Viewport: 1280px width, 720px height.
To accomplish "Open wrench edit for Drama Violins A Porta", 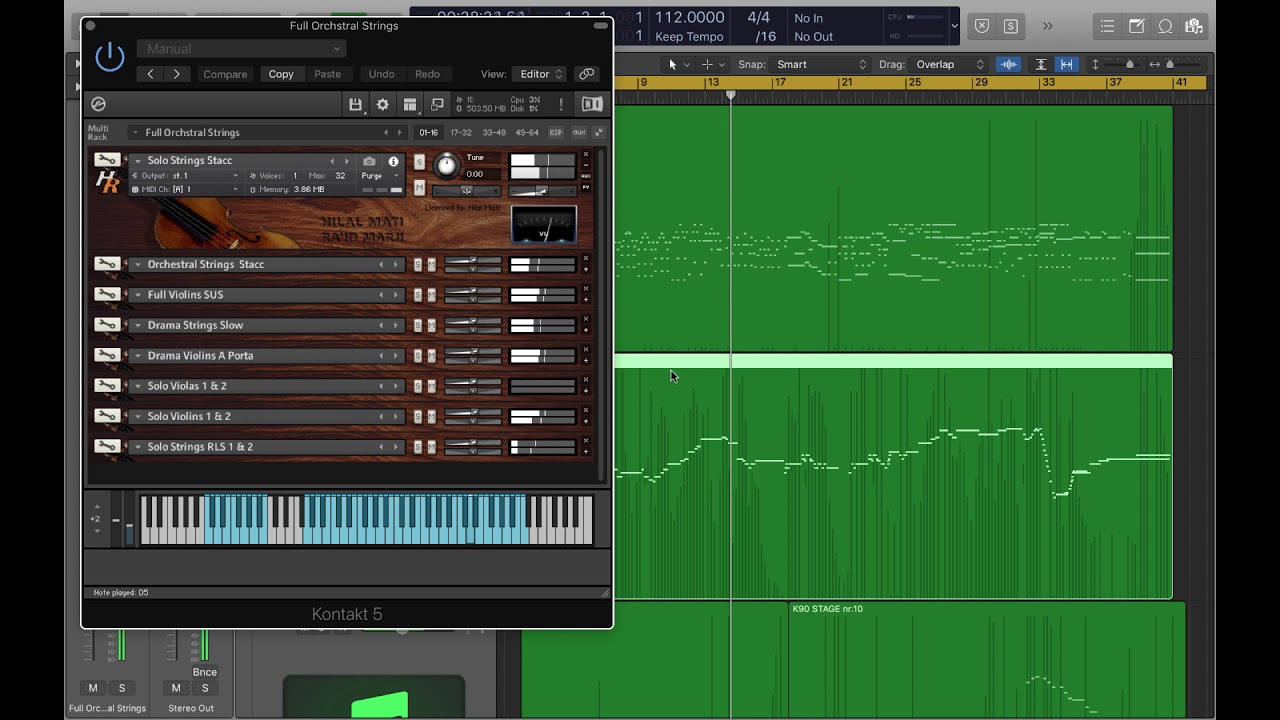I will tap(106, 355).
